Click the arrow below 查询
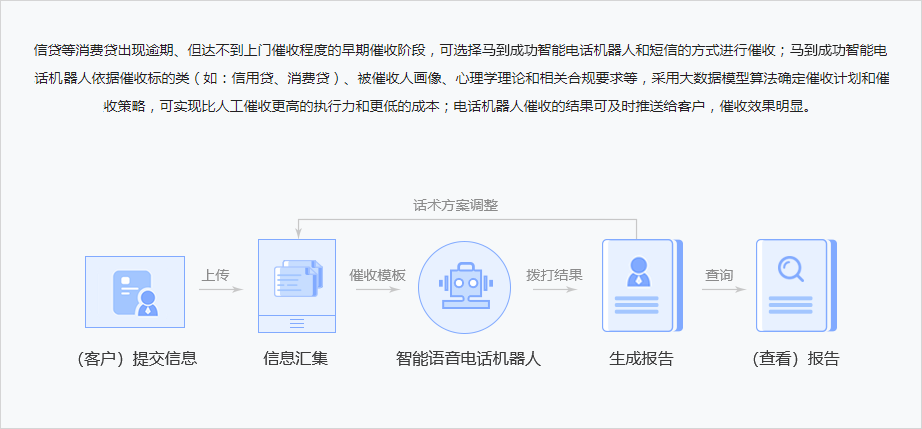 (x=723, y=290)
